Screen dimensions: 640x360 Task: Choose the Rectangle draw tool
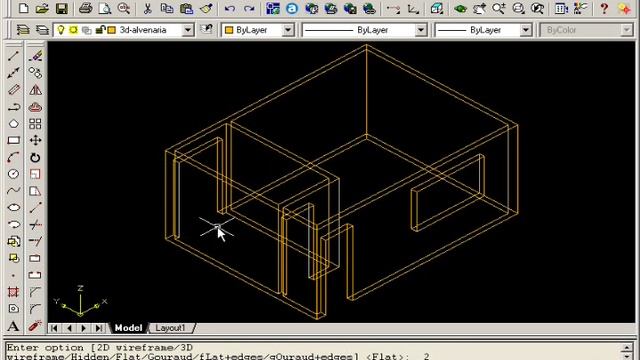click(x=13, y=140)
